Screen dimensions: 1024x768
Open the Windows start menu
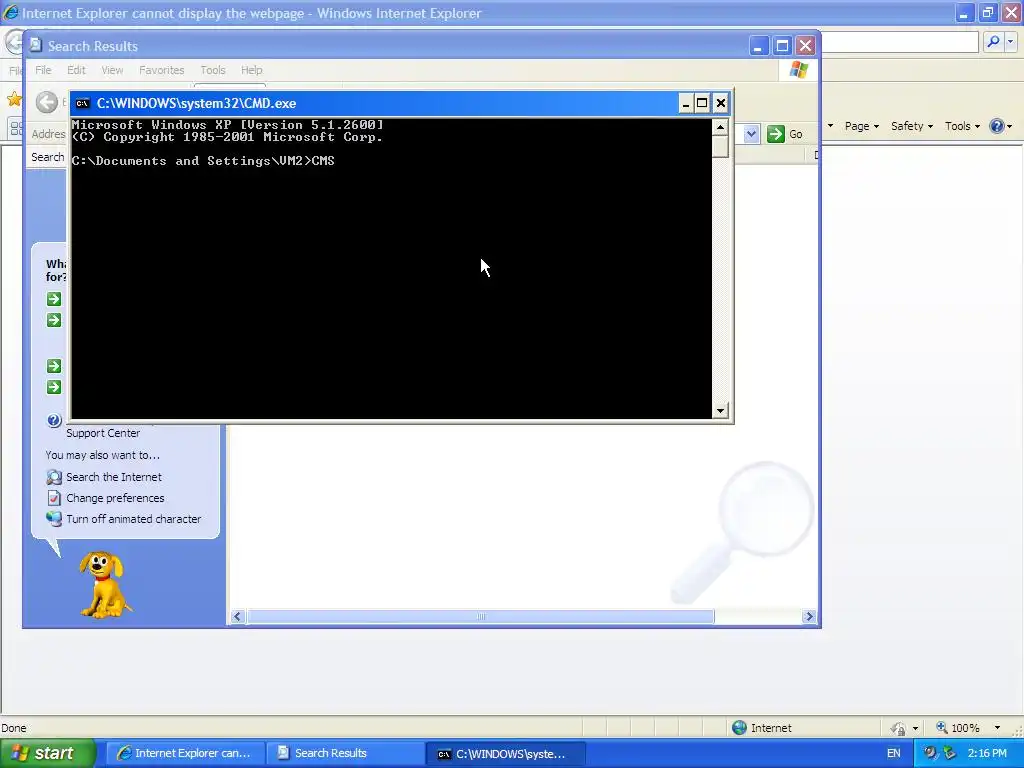[48, 753]
